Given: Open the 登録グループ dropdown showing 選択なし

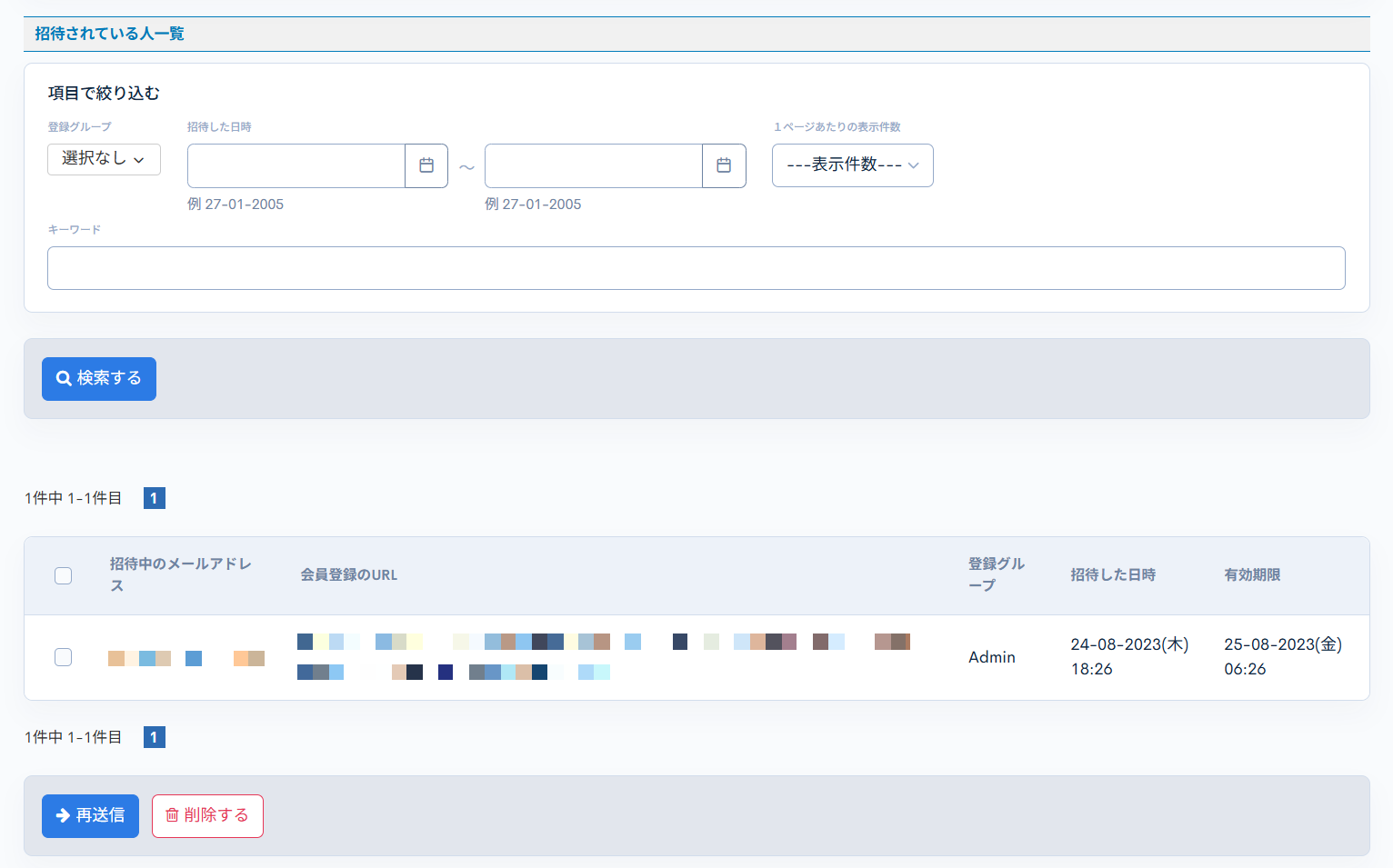Looking at the screenshot, I should [x=104, y=159].
